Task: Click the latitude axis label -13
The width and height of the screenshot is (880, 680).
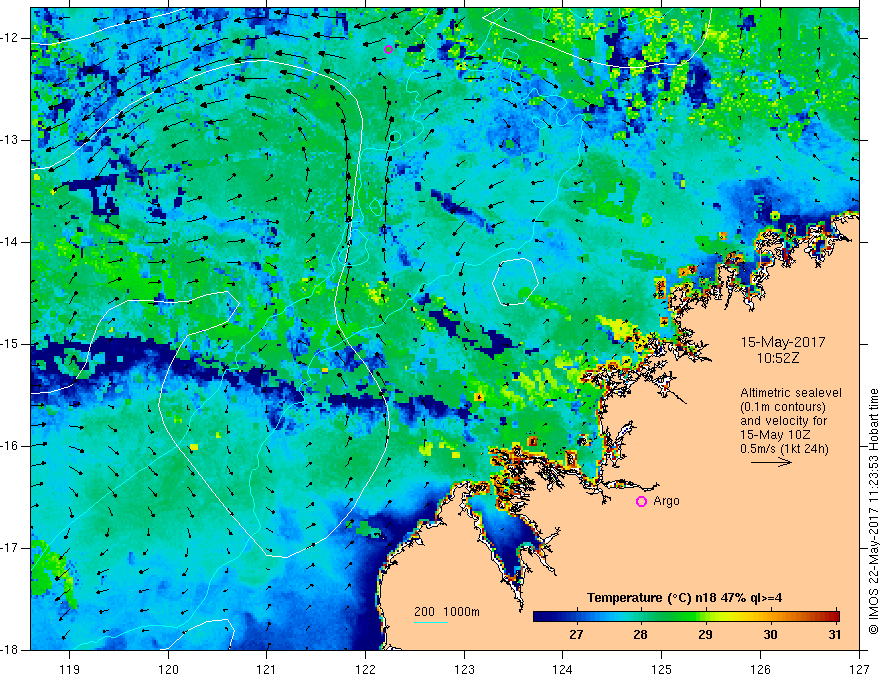Action: (x=10, y=140)
